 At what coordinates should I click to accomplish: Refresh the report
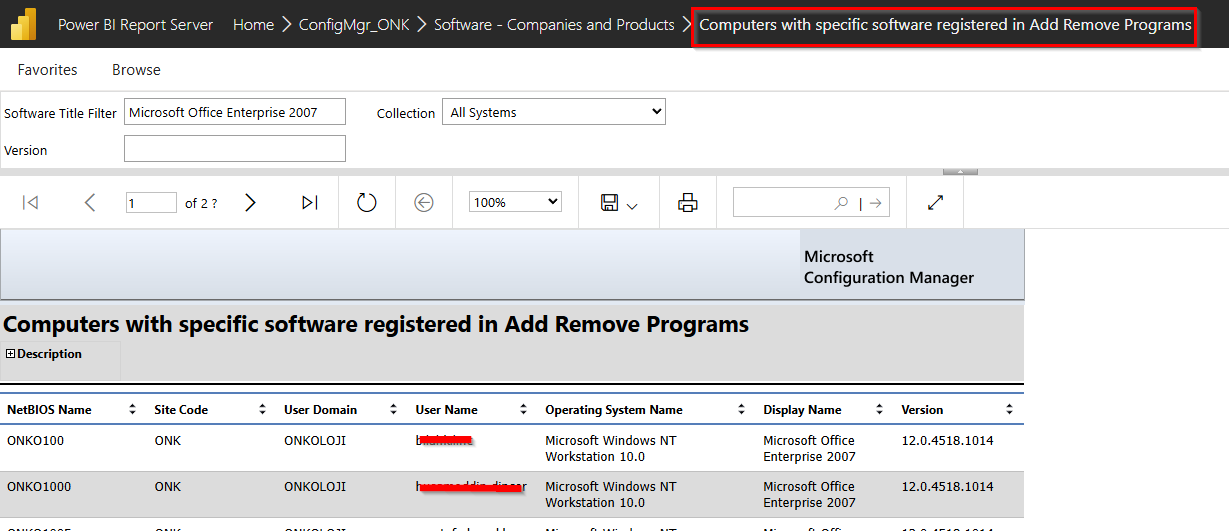point(367,203)
